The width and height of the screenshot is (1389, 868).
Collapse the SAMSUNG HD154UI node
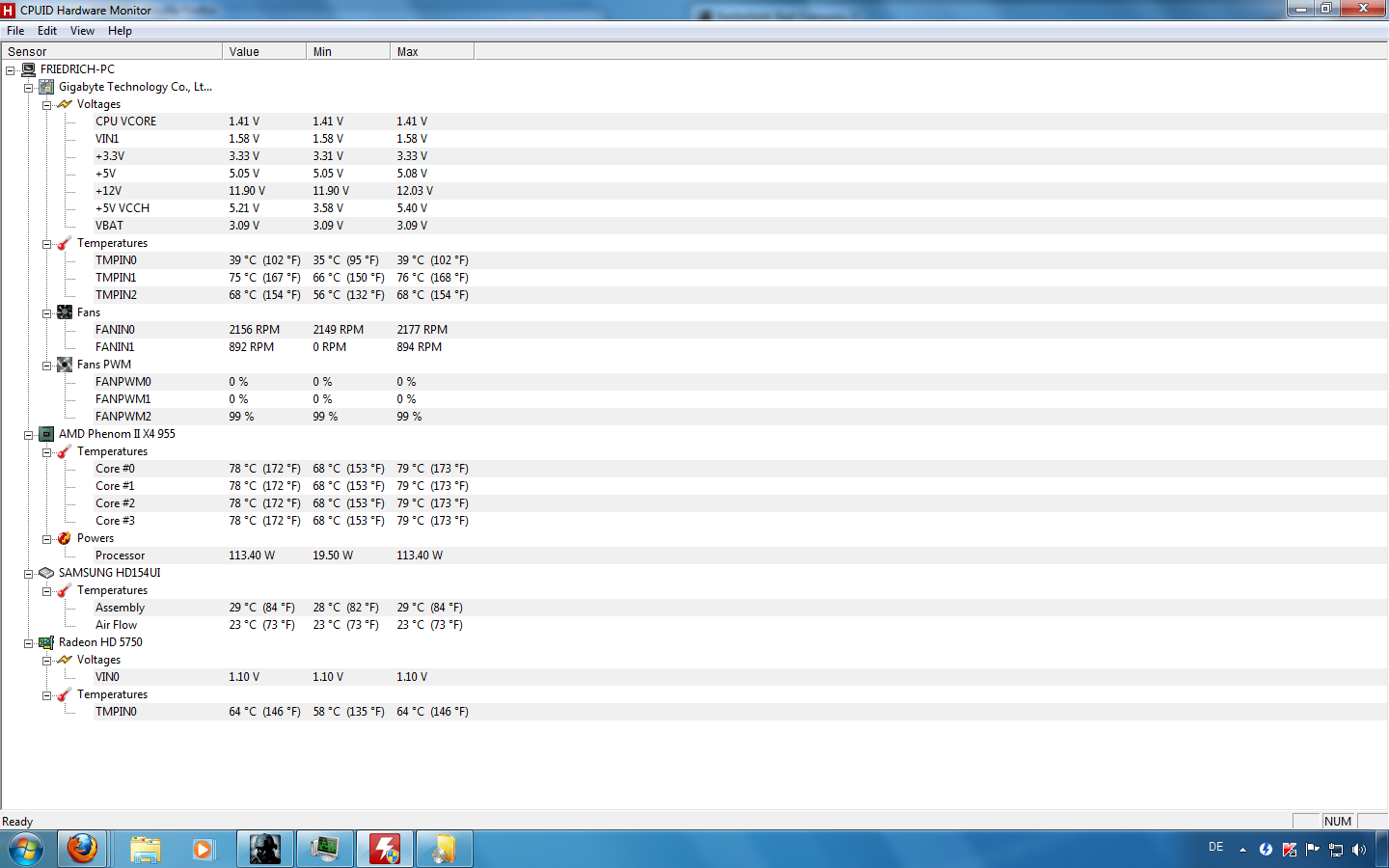point(28,574)
